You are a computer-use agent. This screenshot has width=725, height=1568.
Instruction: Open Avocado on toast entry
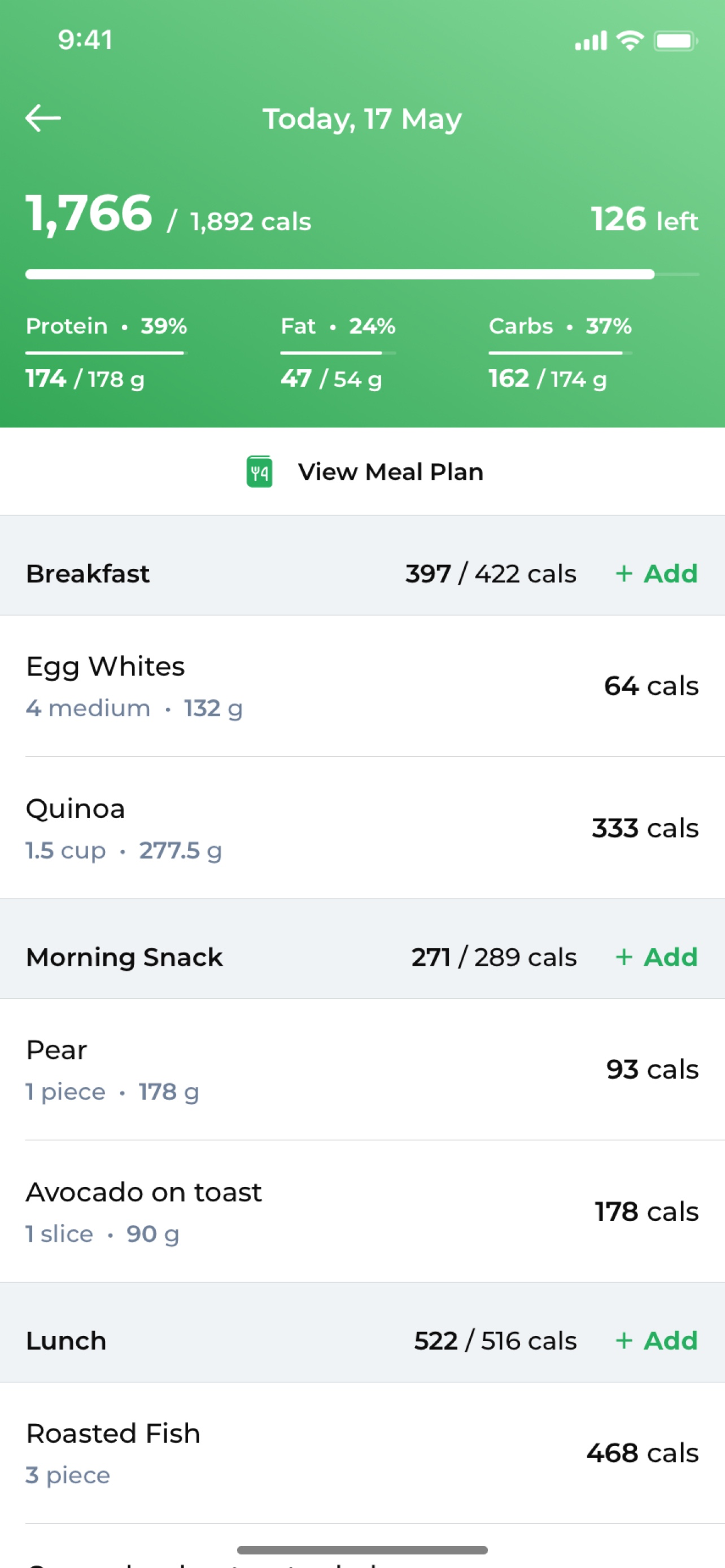[x=363, y=1211]
